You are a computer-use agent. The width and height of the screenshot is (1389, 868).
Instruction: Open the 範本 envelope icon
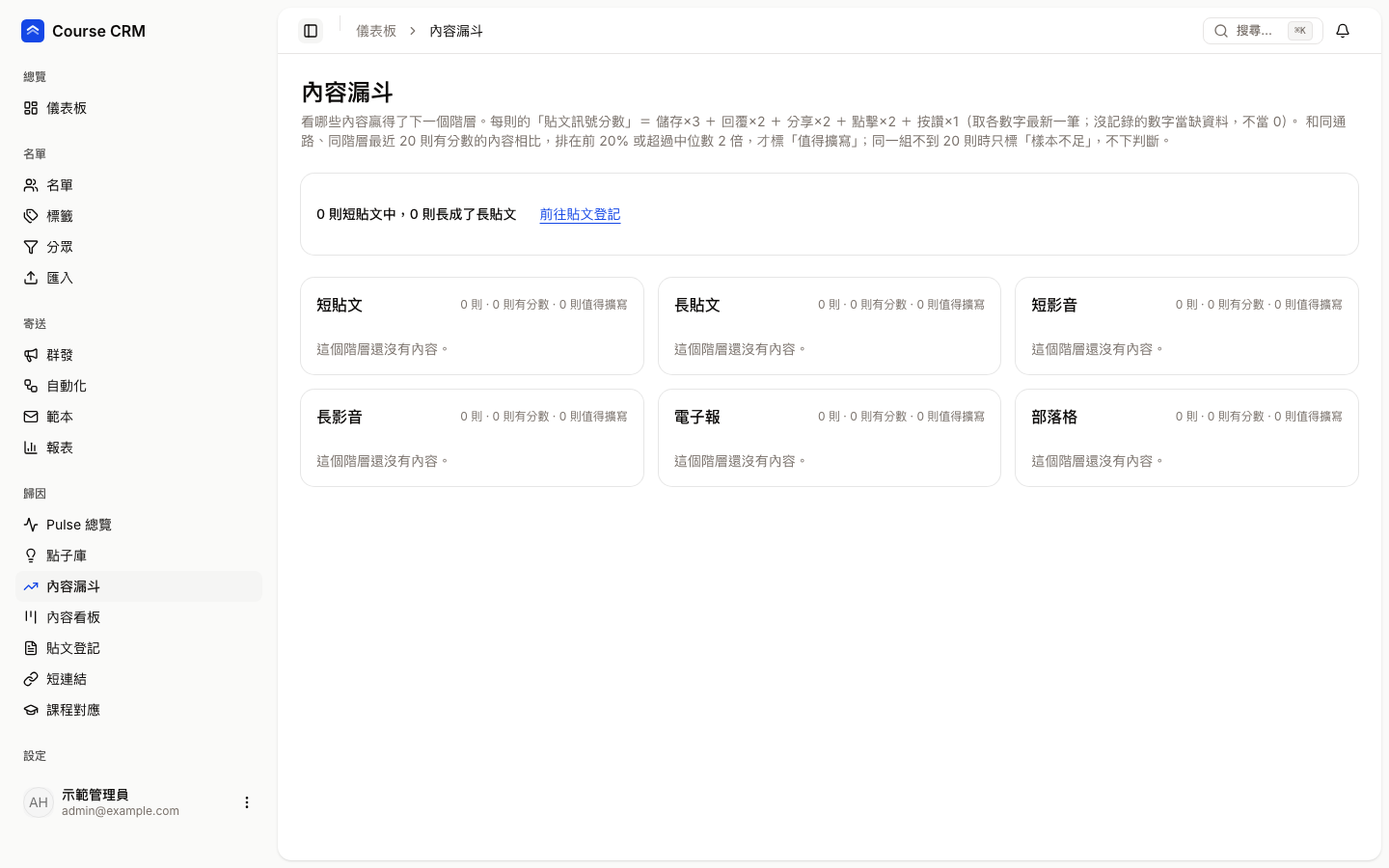(31, 417)
